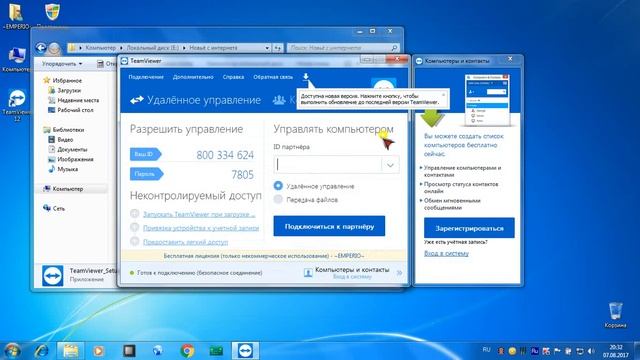The height and width of the screenshot is (360, 640).
Task: Click the Готов к подключению status text
Action: point(200,273)
